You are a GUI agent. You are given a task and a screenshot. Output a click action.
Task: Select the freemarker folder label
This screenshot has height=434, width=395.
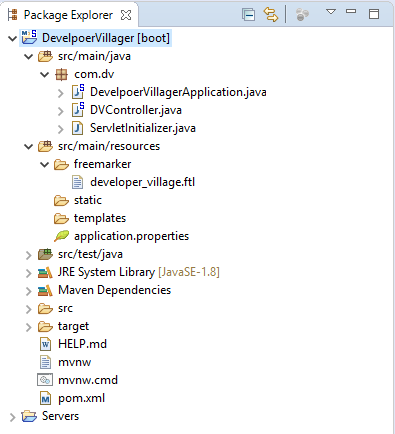(102, 164)
